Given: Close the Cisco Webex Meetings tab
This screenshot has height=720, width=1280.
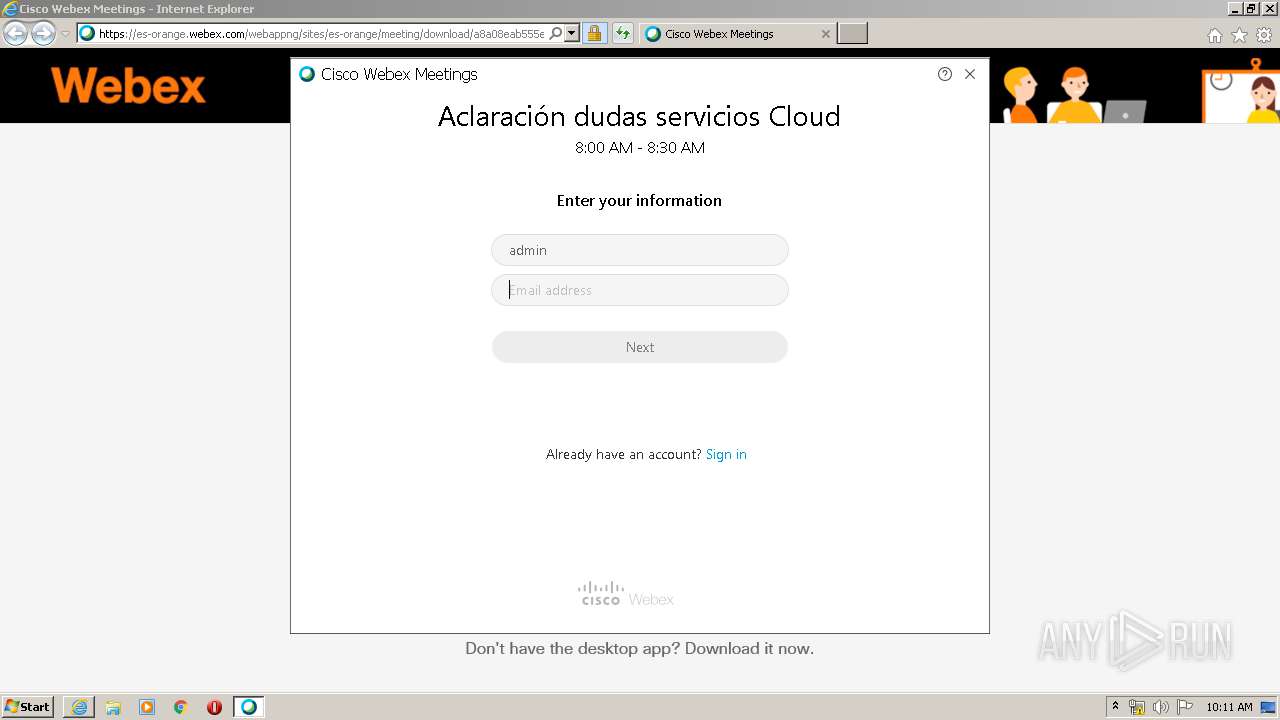Looking at the screenshot, I should (x=826, y=34).
